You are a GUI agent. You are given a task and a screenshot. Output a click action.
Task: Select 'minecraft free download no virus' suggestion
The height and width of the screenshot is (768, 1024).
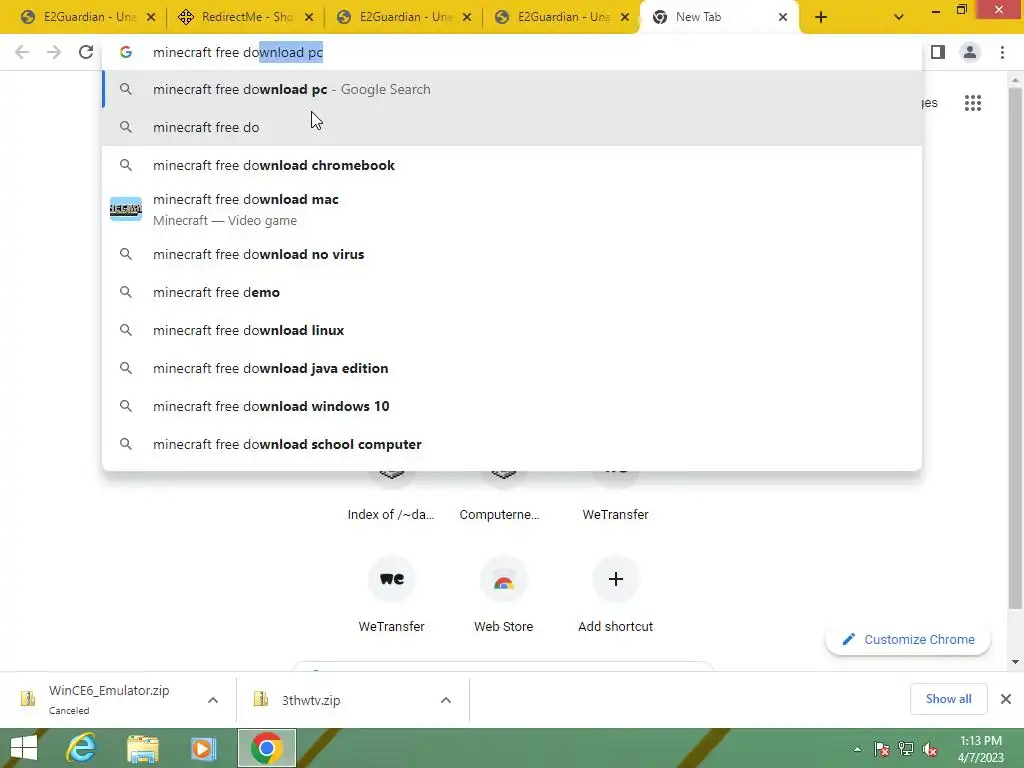(x=512, y=254)
